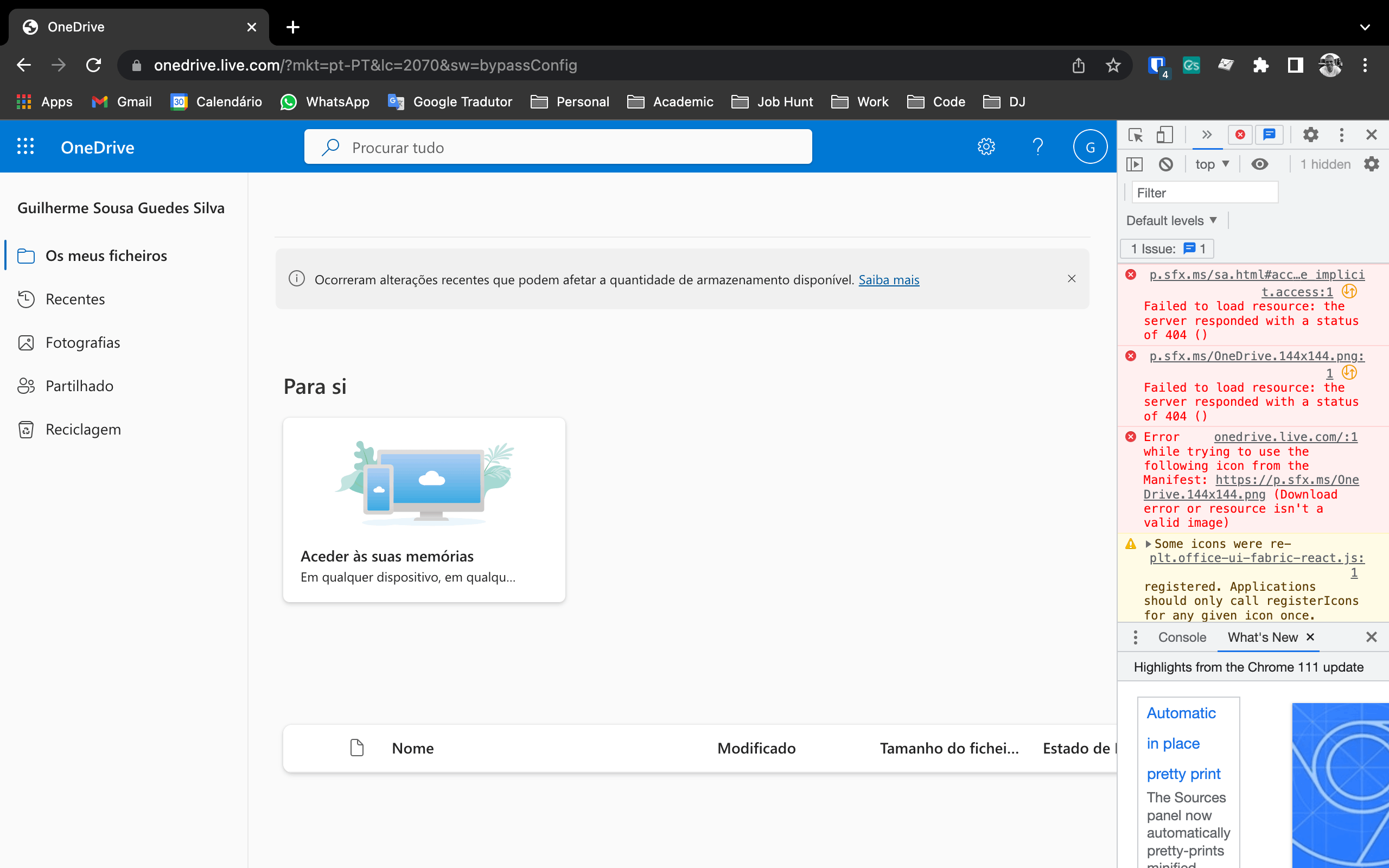
Task: Click the Reciclagem sidebar item
Action: (x=83, y=429)
